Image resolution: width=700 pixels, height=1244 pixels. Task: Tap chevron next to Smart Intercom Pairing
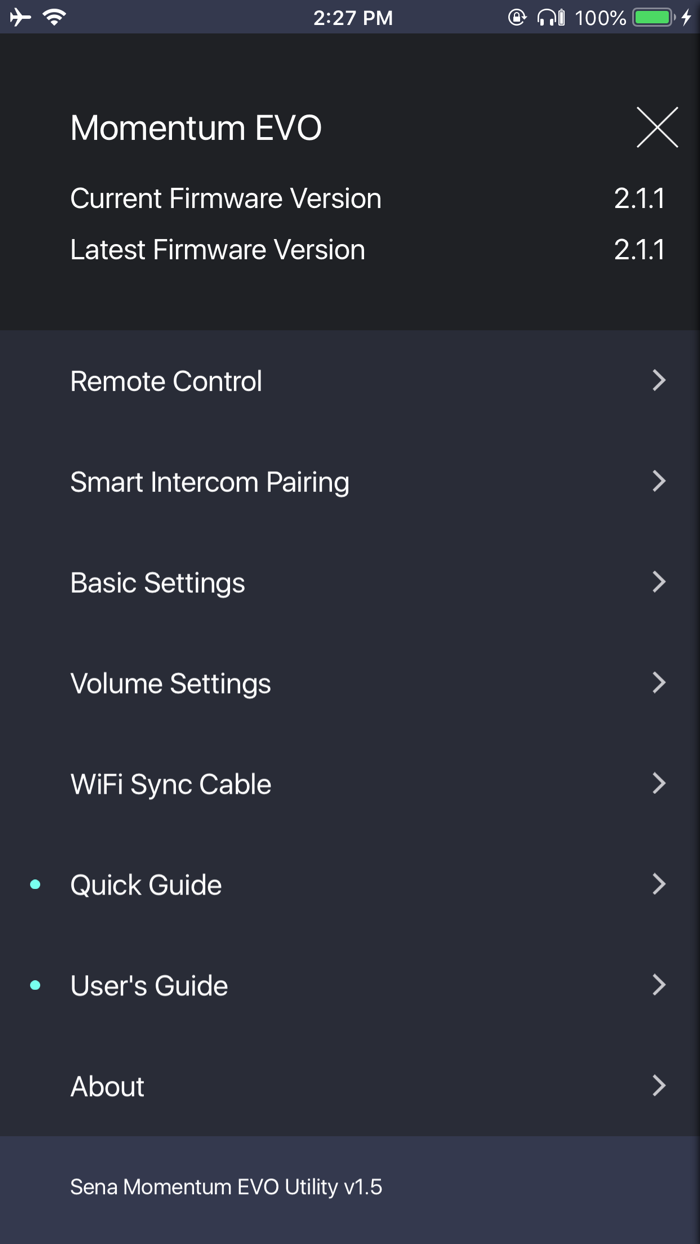[x=659, y=481]
